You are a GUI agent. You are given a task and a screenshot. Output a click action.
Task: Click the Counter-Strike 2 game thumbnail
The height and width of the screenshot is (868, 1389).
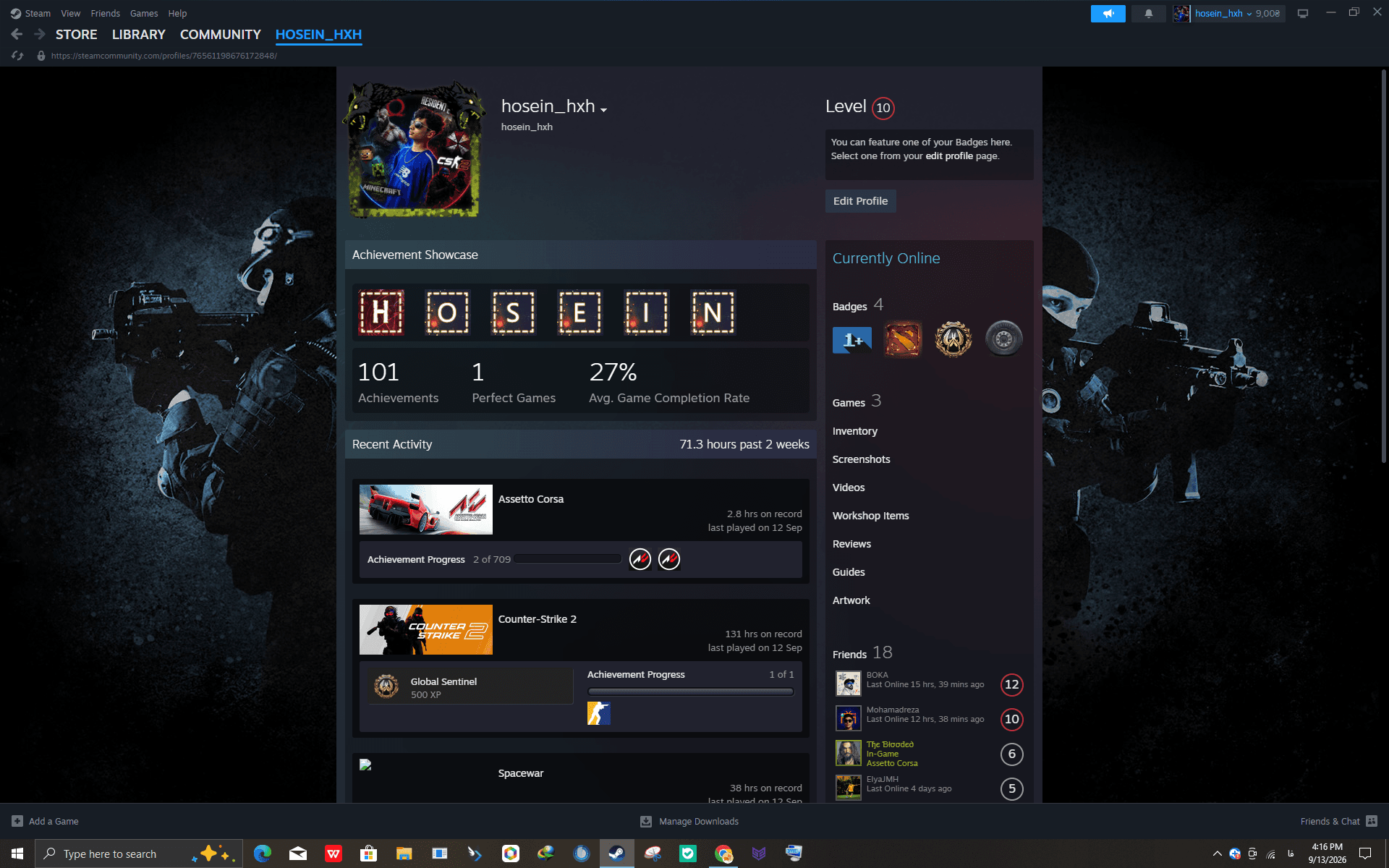coord(426,629)
